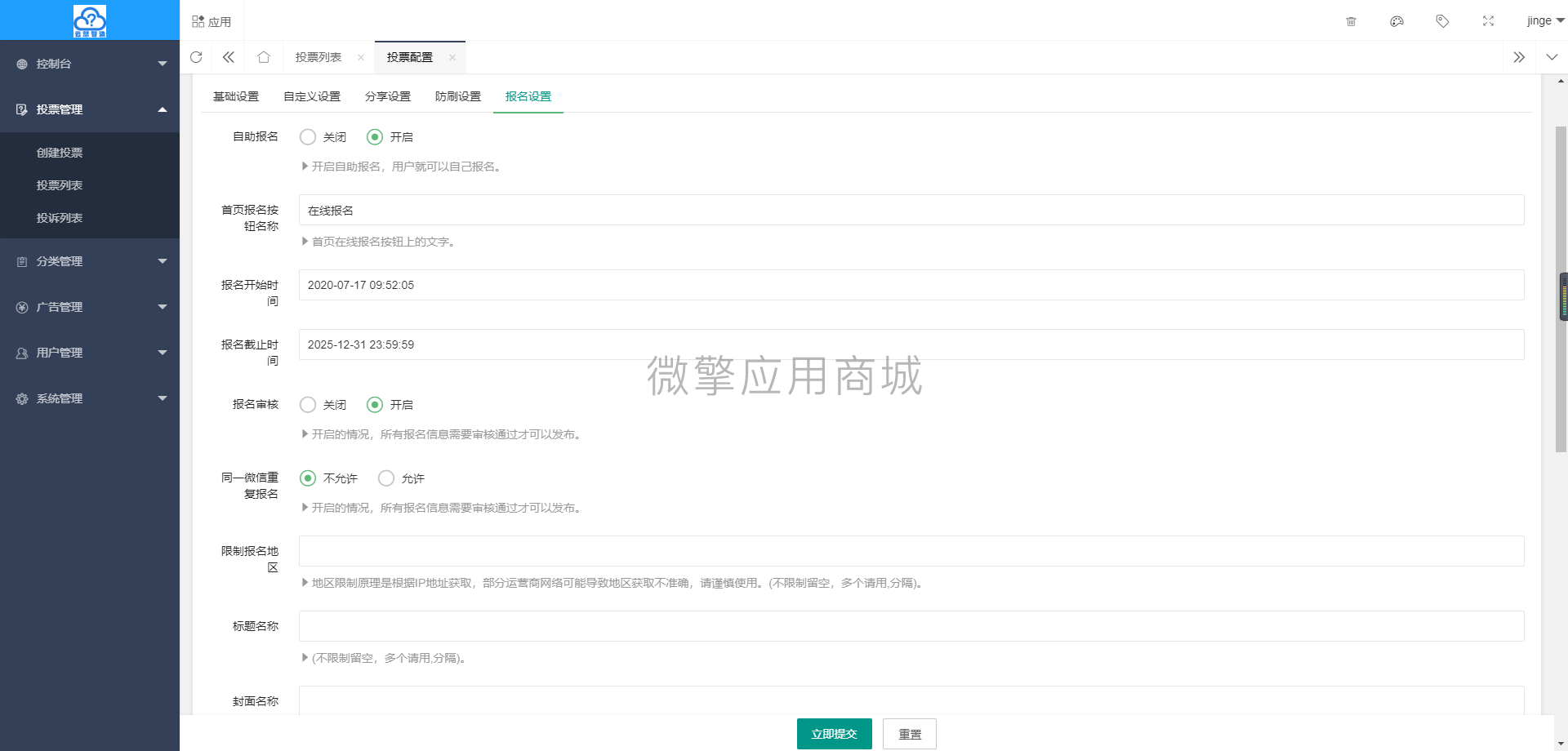
Task: Click the tag icon in the top bar
Action: [1442, 21]
